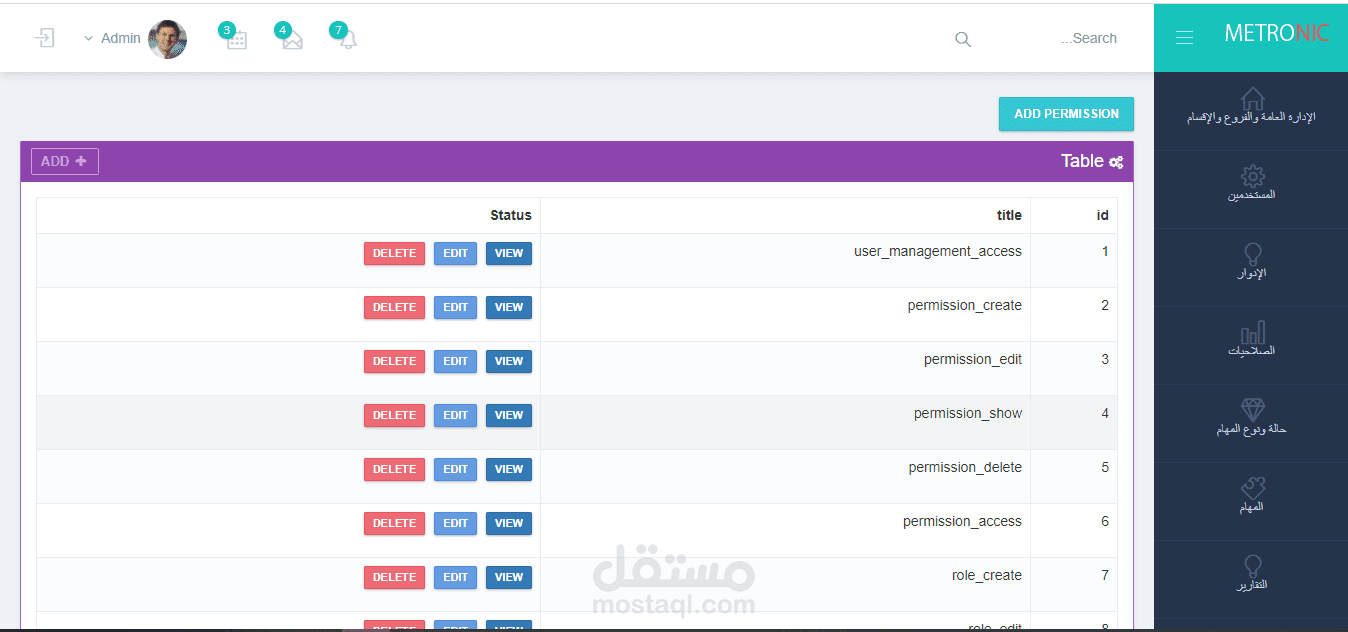Delete the permission_access row
The image size is (1348, 632).
tap(394, 524)
